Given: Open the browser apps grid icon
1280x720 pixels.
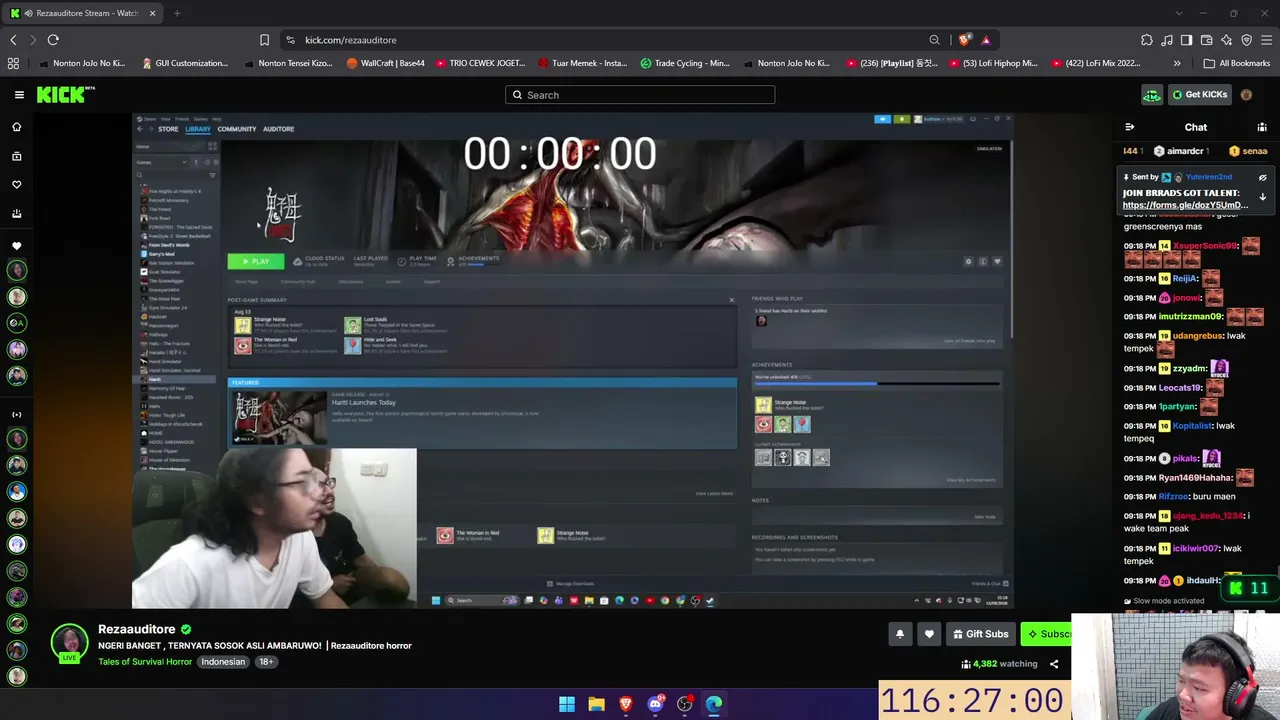Looking at the screenshot, I should click(13, 63).
